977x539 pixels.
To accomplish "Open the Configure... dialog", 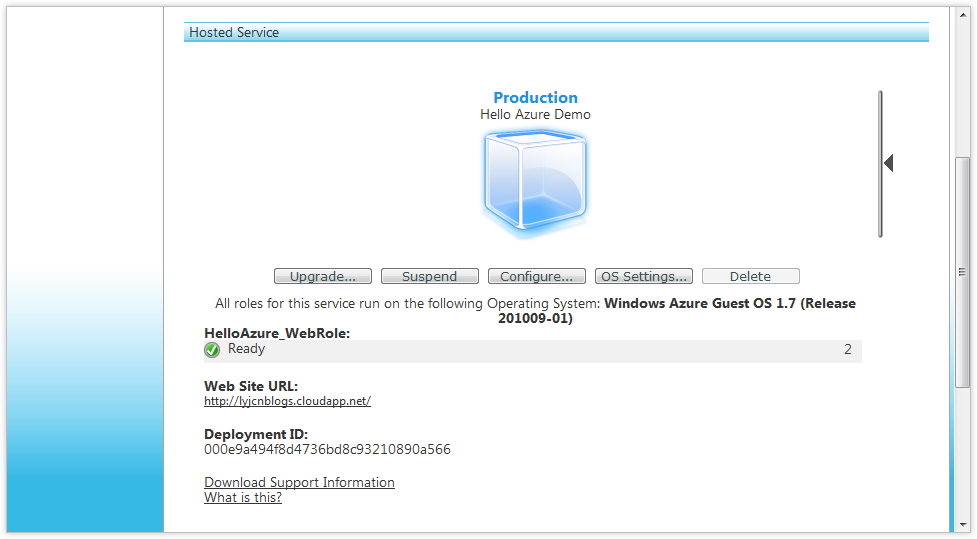I will point(536,276).
